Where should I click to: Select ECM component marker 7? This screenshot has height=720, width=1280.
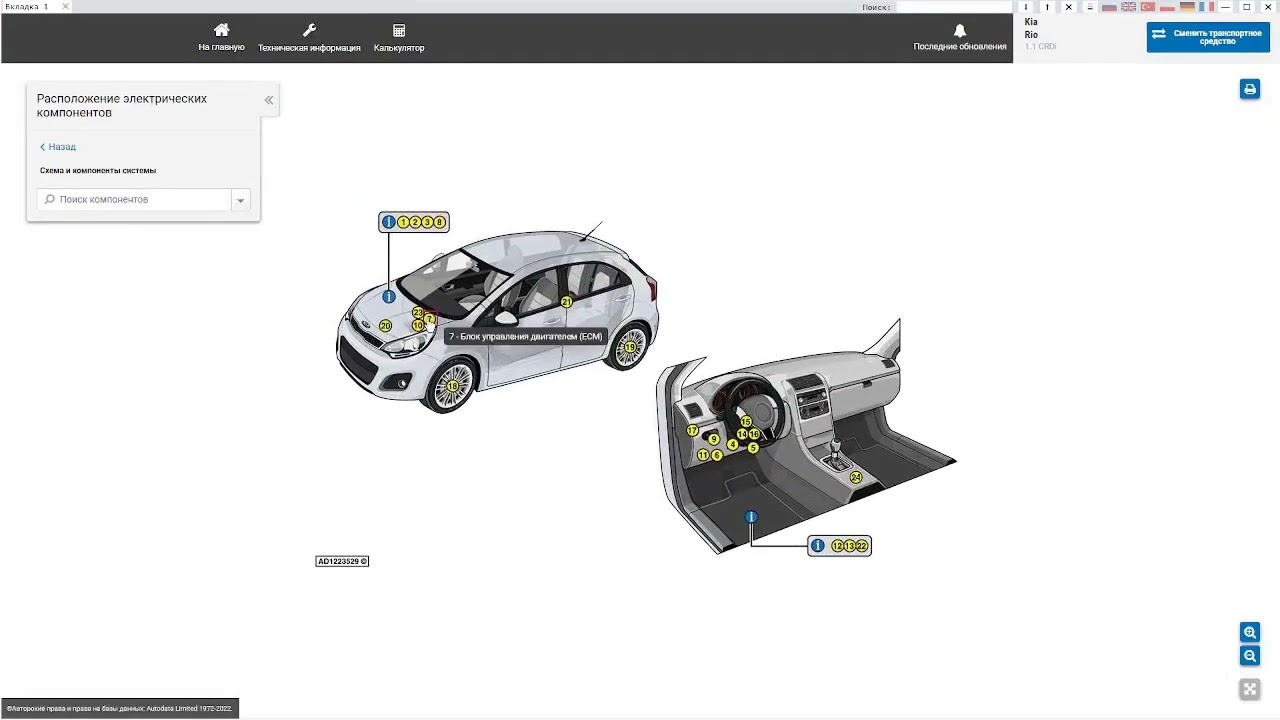pyautogui.click(x=429, y=319)
